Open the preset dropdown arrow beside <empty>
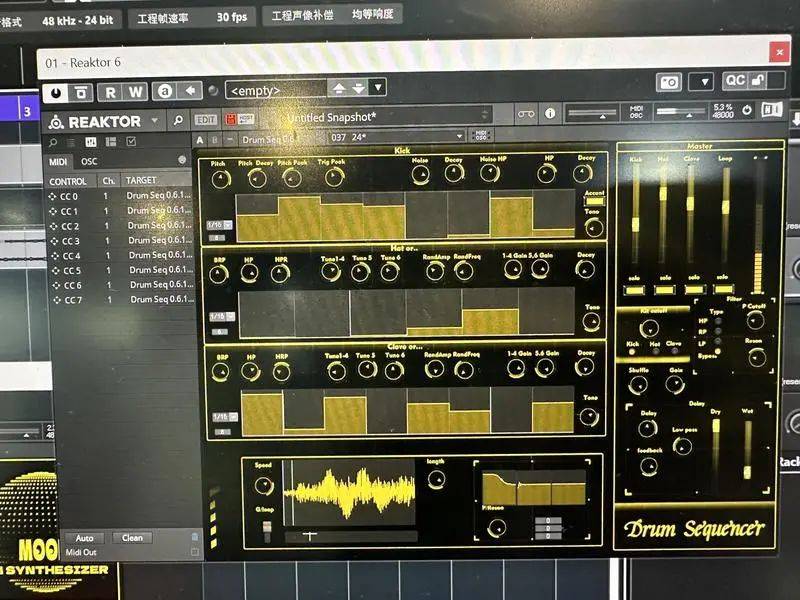The height and width of the screenshot is (600, 800). [378, 87]
